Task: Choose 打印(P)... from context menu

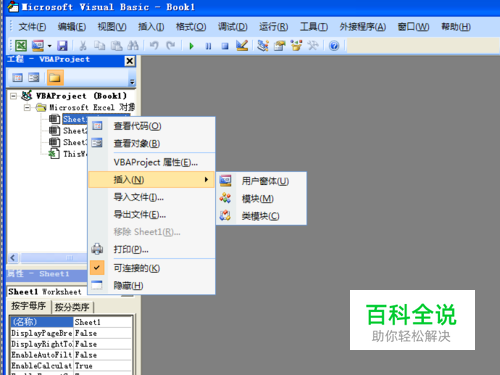Action: coord(152,249)
